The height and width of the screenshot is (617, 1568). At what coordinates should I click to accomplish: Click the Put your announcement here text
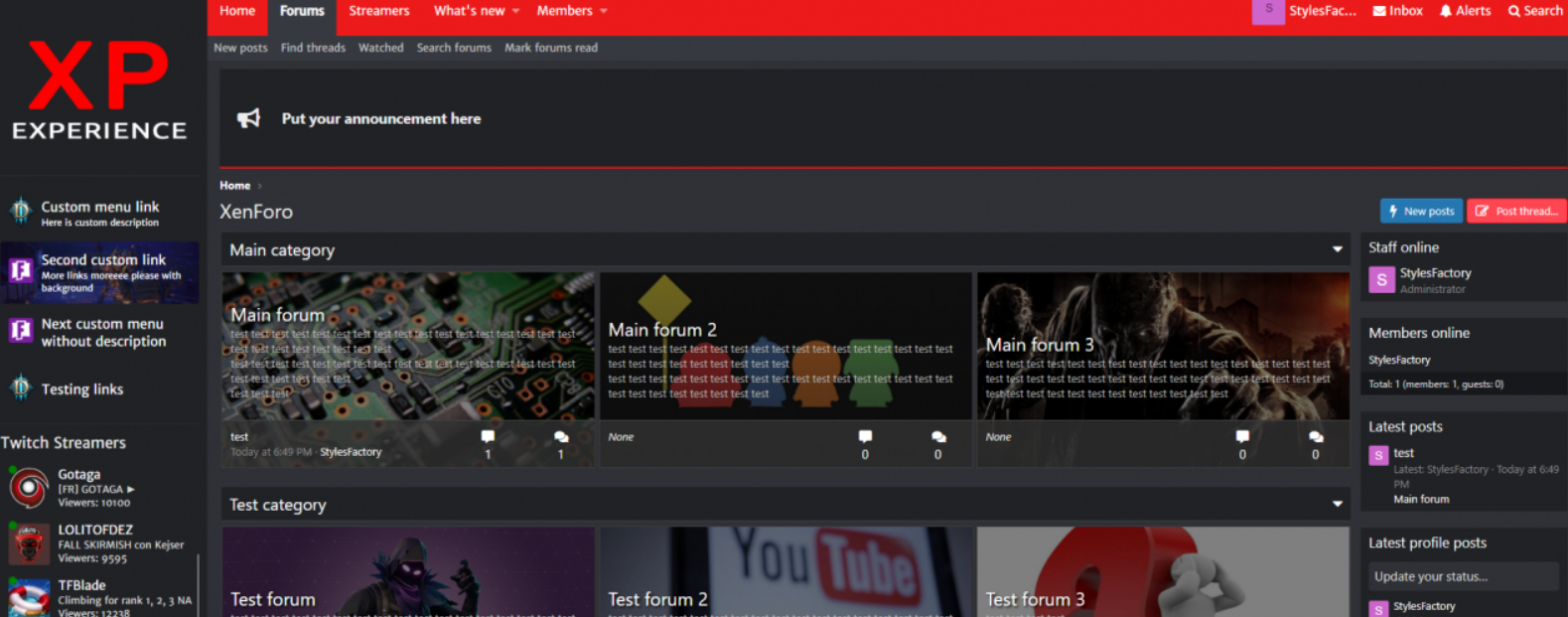381,118
